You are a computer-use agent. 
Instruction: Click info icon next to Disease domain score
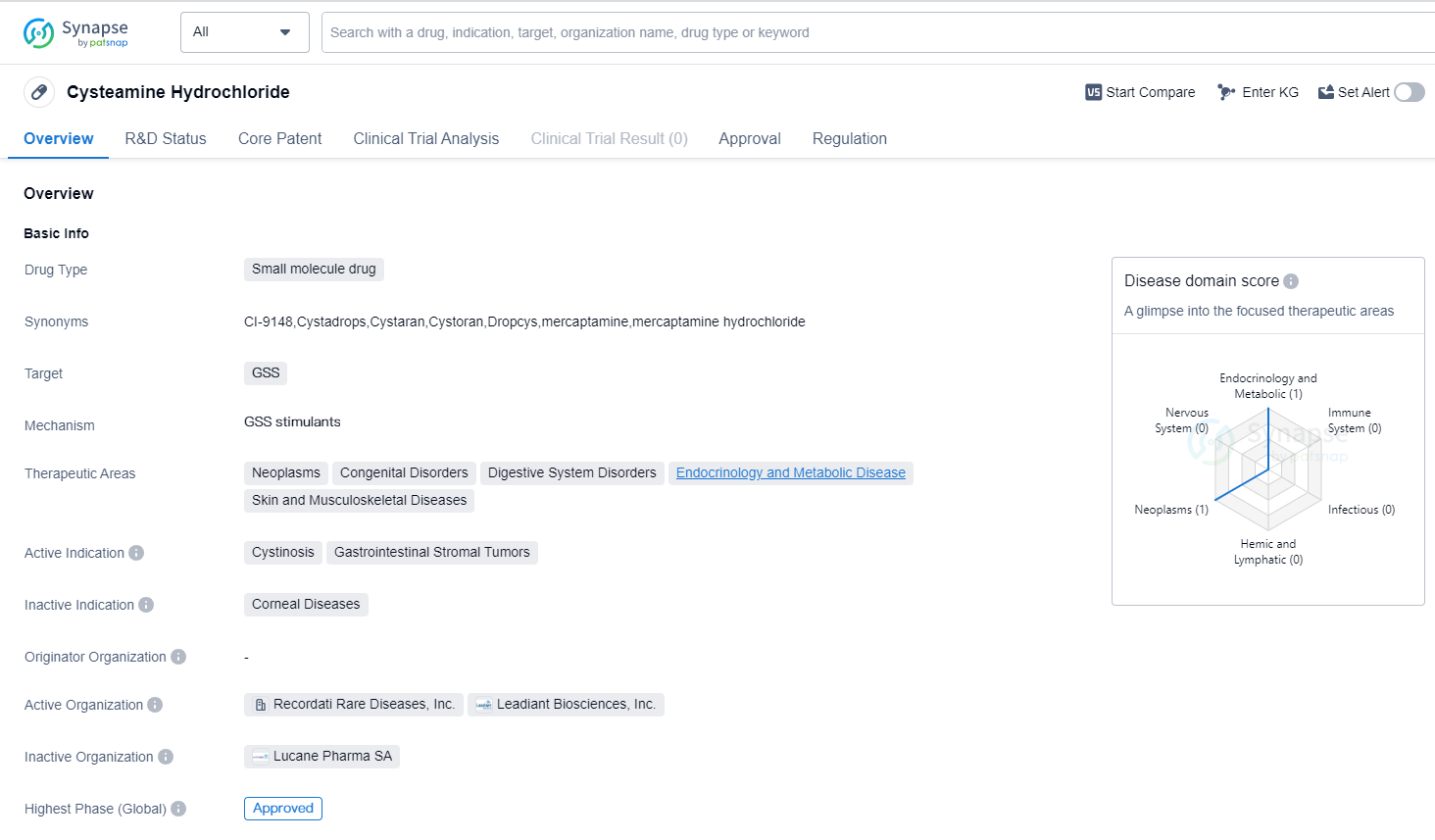pos(1291,281)
